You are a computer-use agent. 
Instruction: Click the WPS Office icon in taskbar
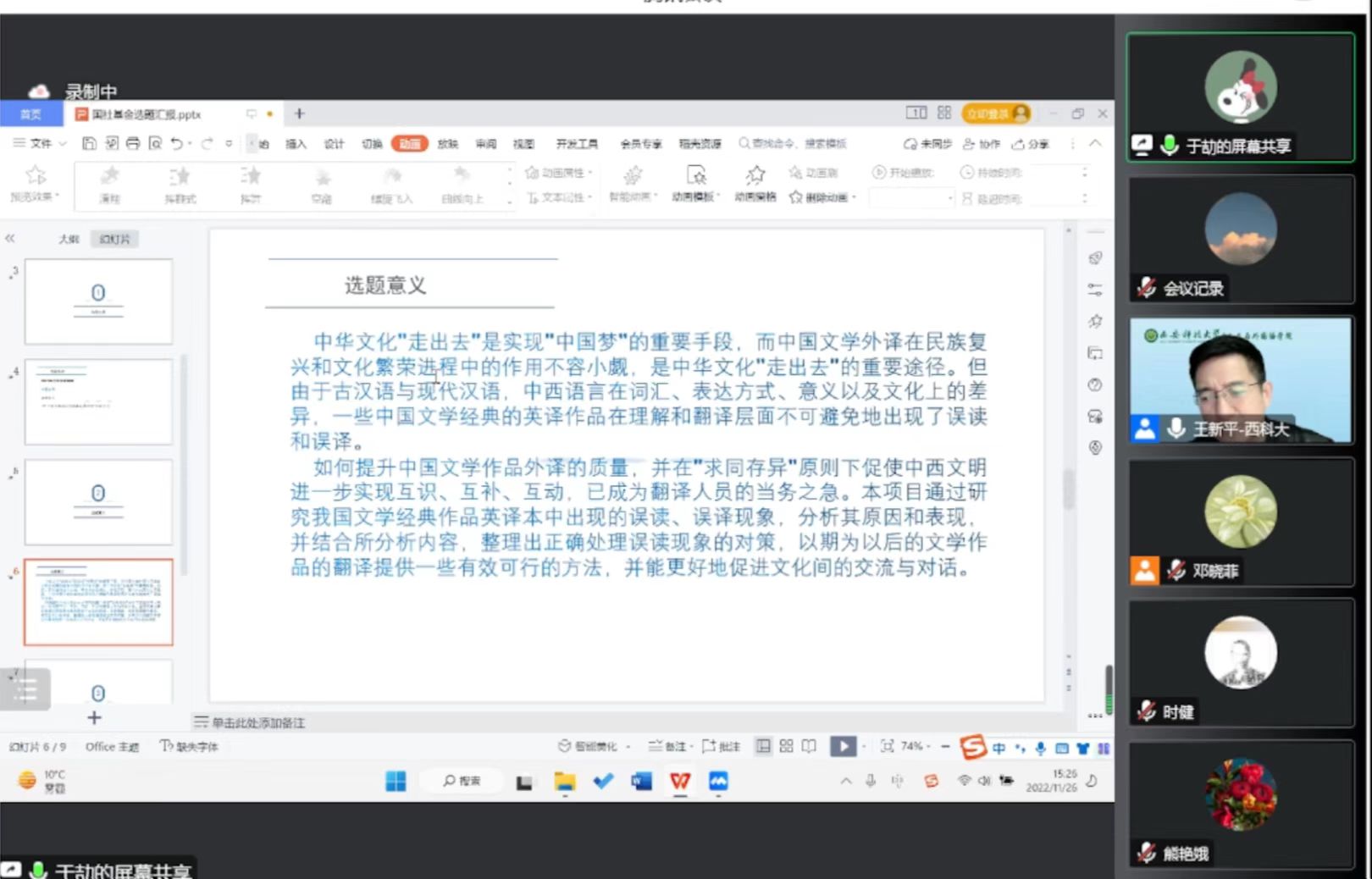pos(679,781)
